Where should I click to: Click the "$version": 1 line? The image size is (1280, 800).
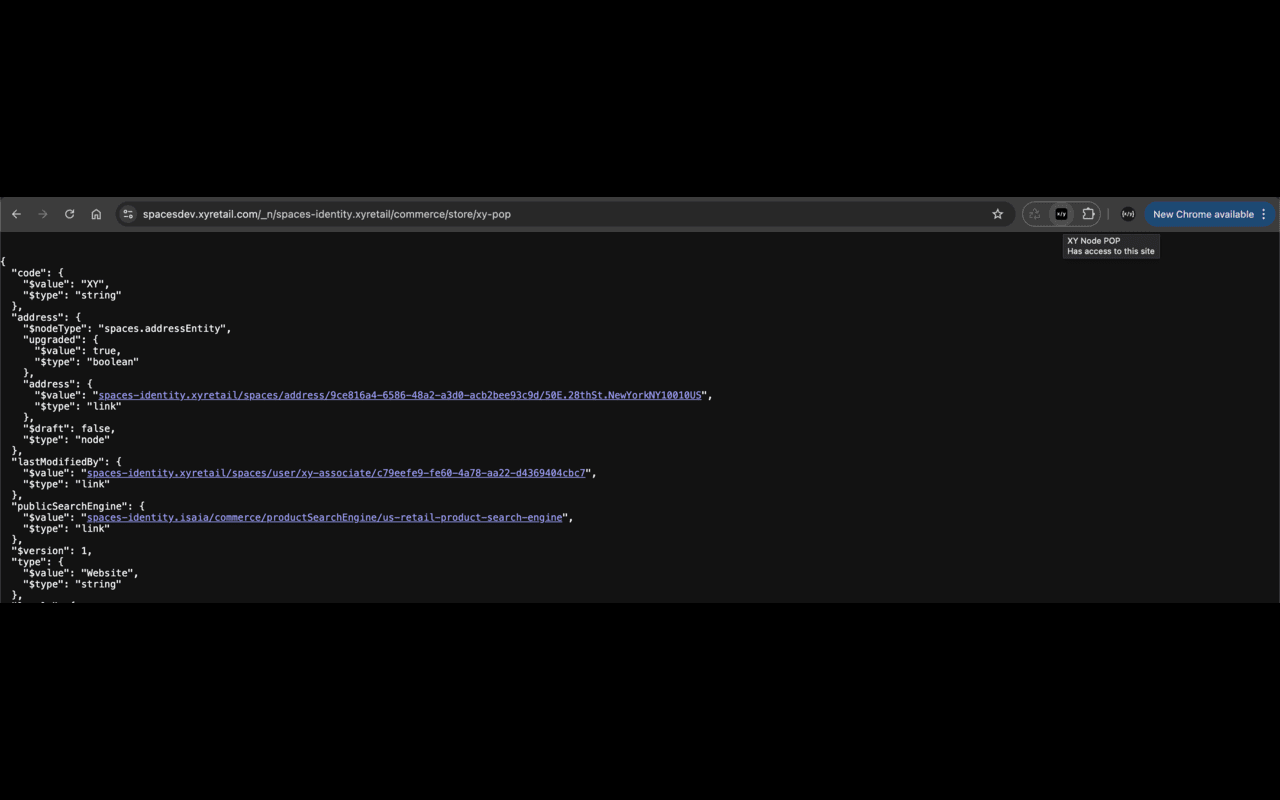52,551
